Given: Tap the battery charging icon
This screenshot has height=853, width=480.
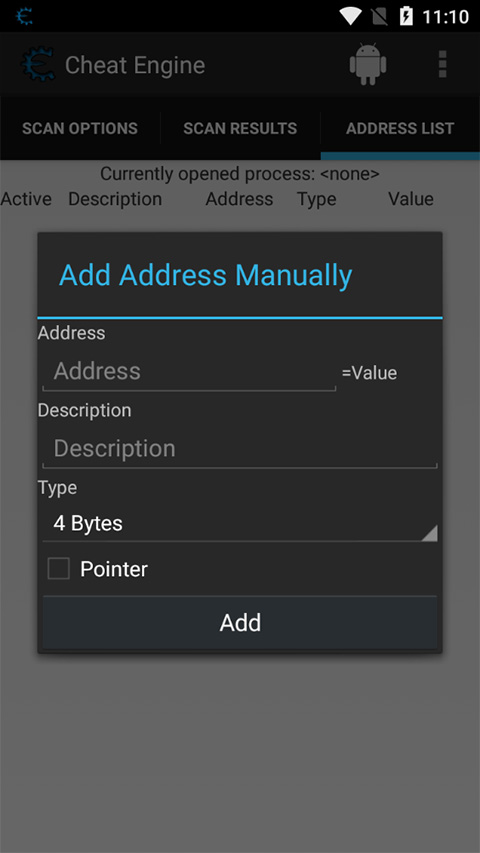Looking at the screenshot, I should click(406, 16).
